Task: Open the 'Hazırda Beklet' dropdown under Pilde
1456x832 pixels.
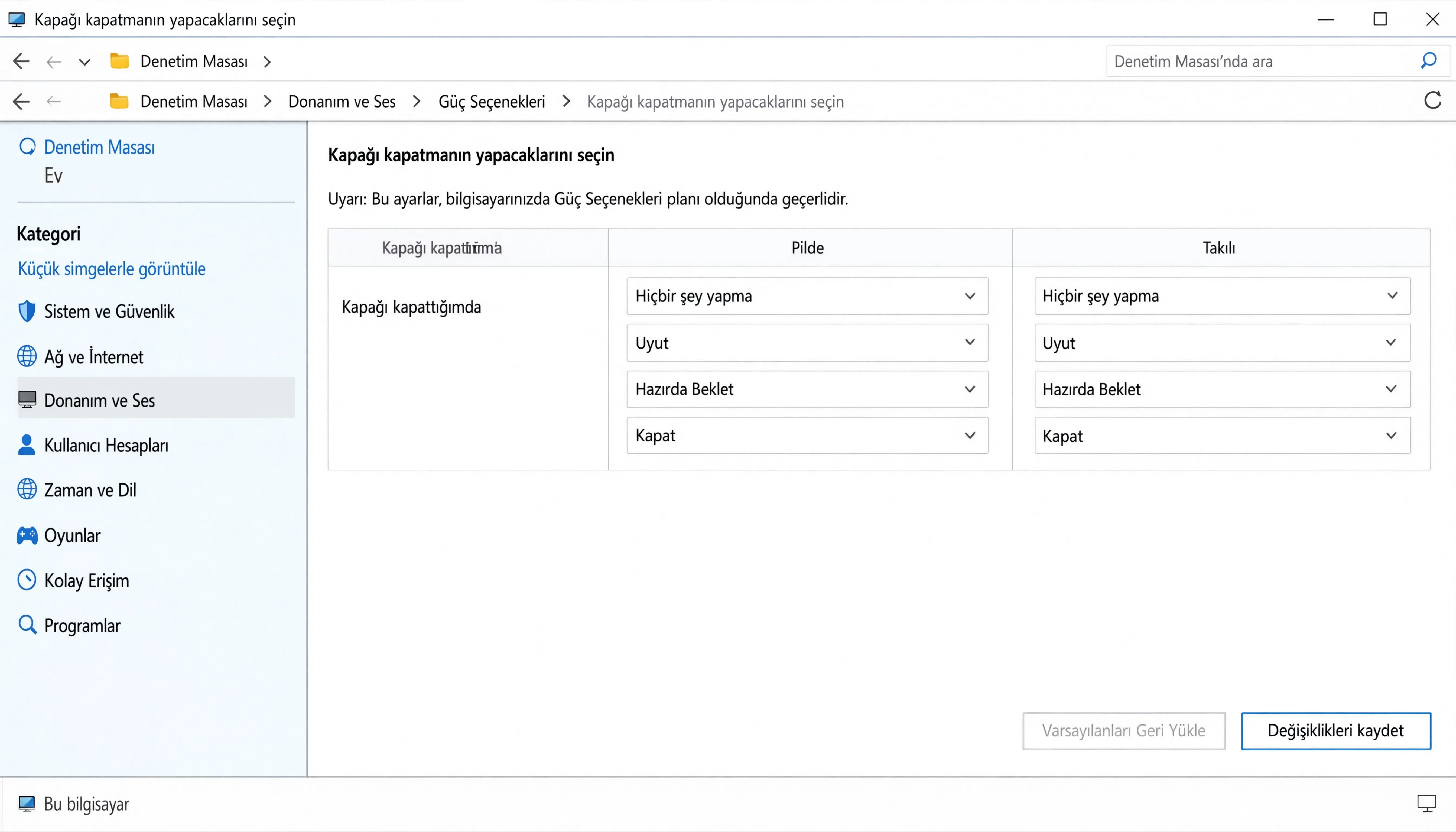Action: 807,389
